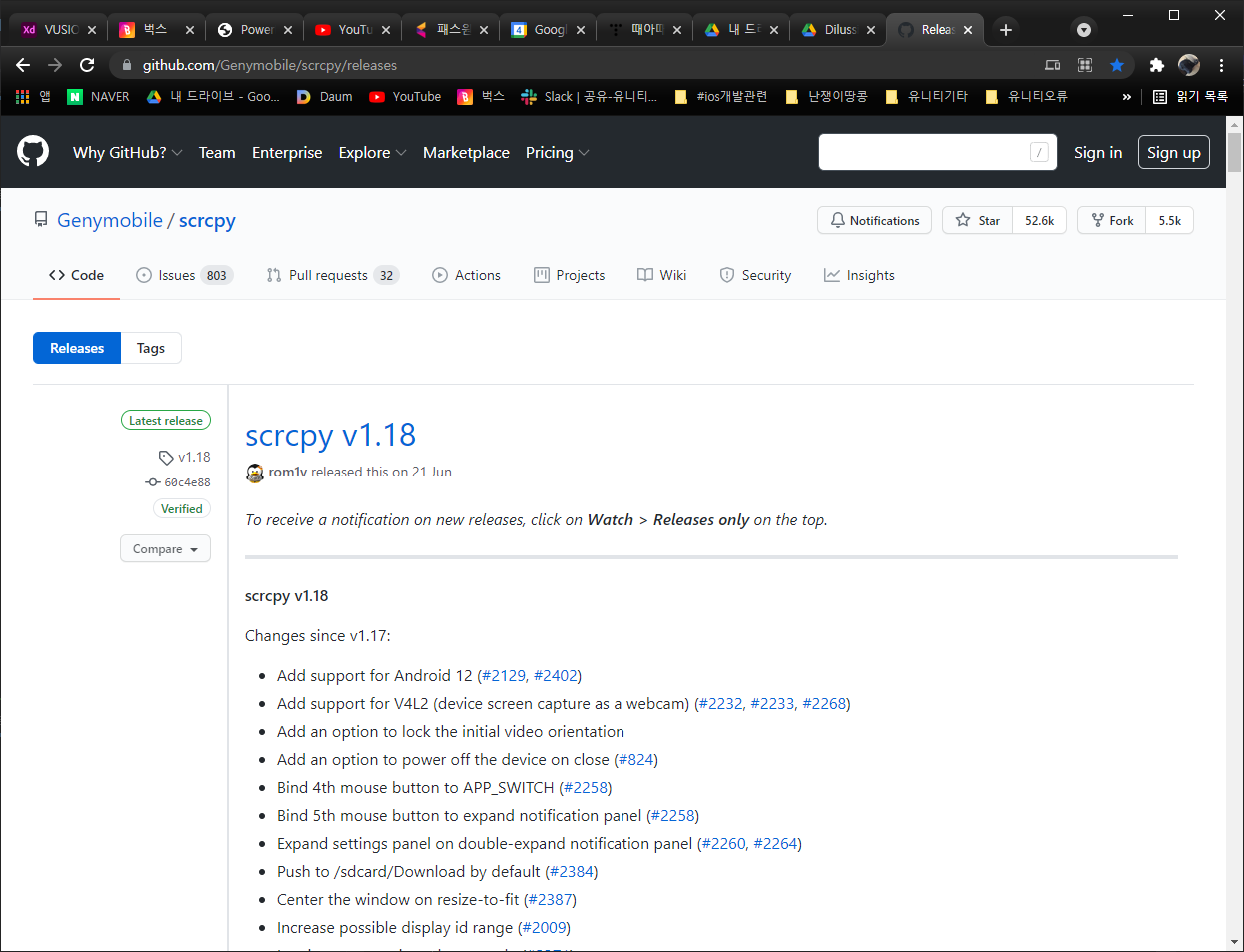Open the Genymobile owner link
This screenshot has width=1244, height=952.
[110, 220]
